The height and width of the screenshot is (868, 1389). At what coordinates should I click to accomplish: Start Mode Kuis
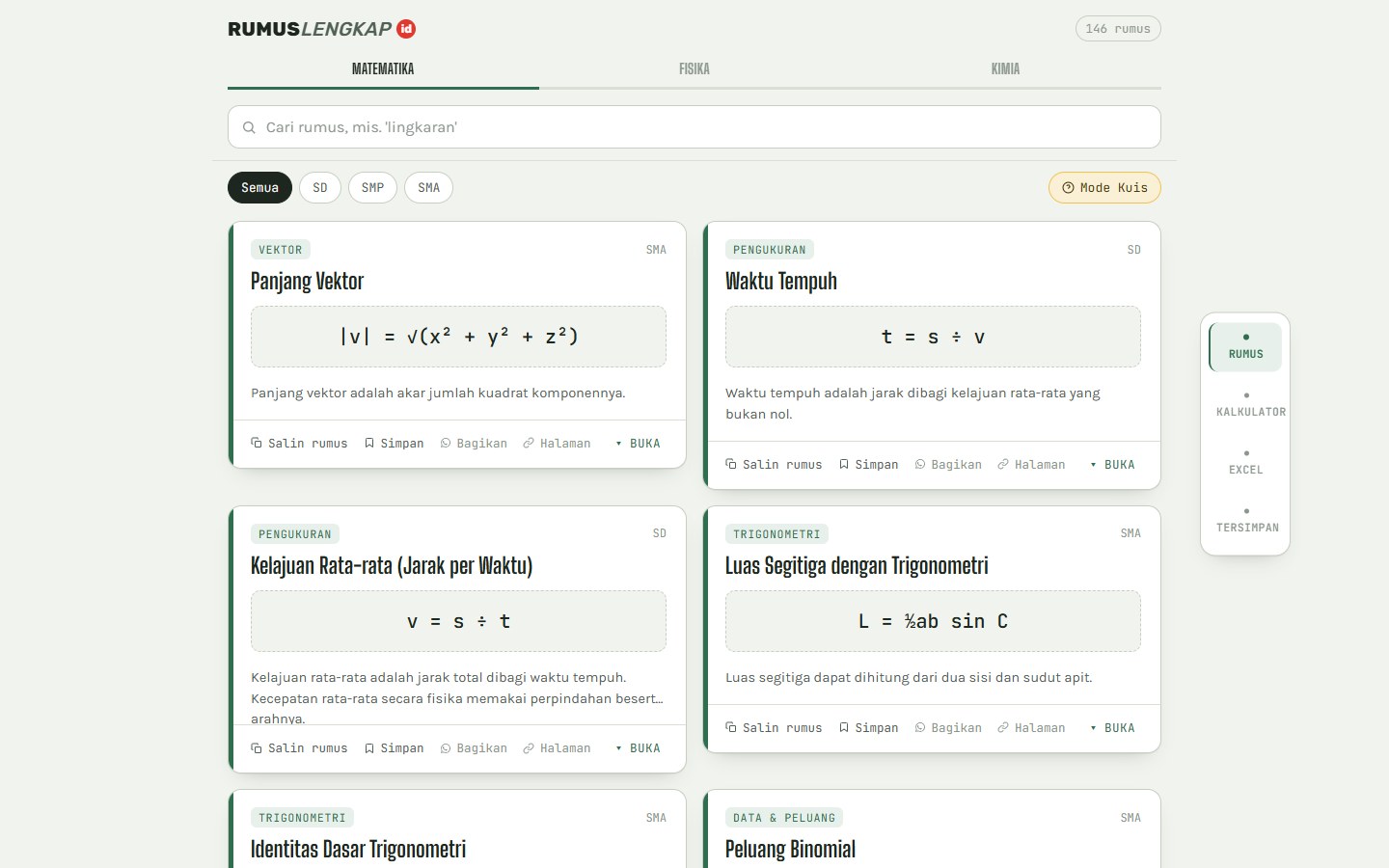point(1104,188)
